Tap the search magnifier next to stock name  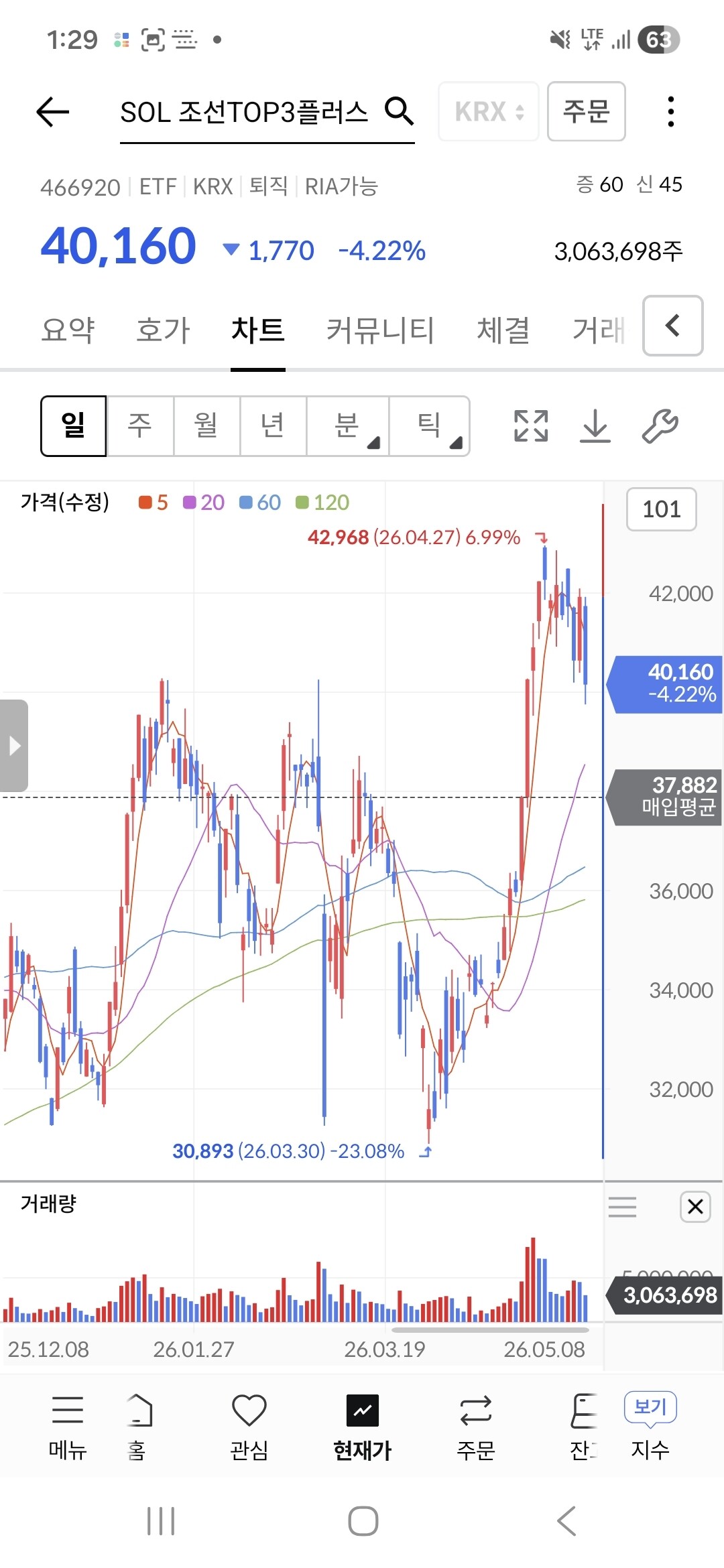[400, 111]
